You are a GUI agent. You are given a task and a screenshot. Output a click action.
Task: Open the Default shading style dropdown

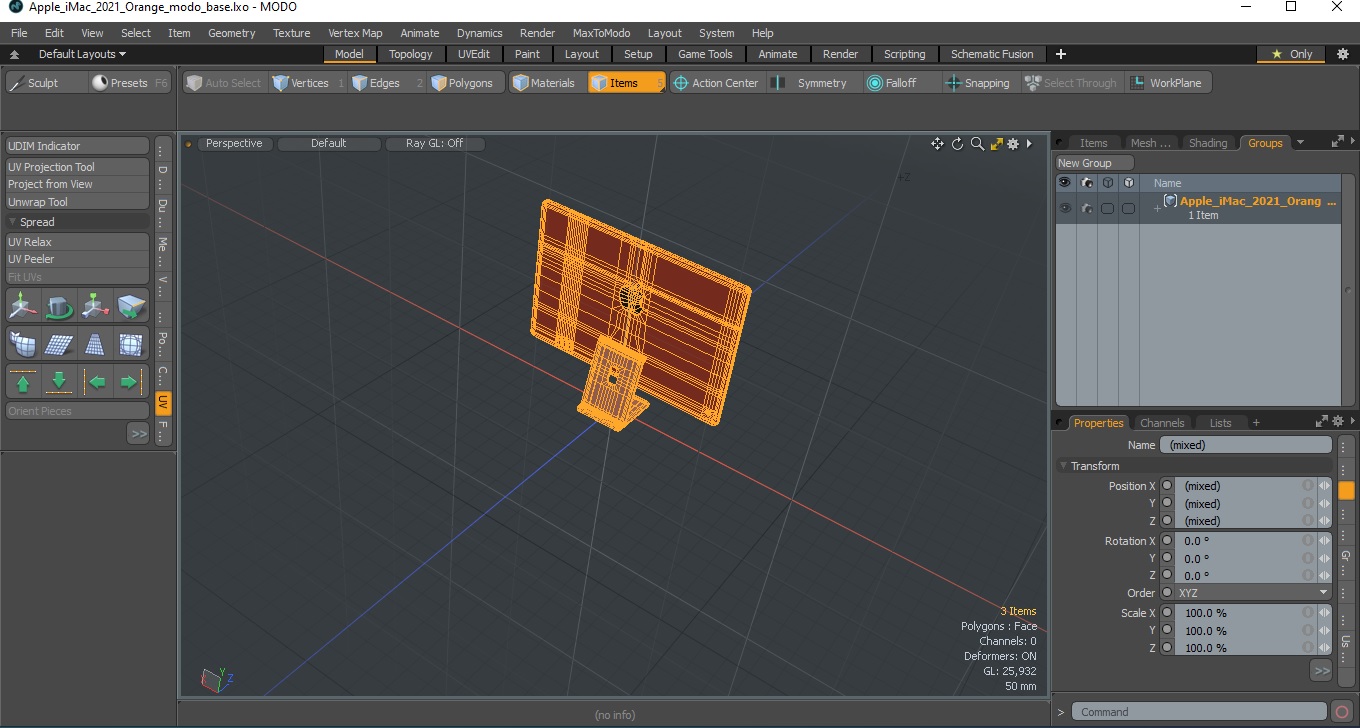(x=329, y=144)
